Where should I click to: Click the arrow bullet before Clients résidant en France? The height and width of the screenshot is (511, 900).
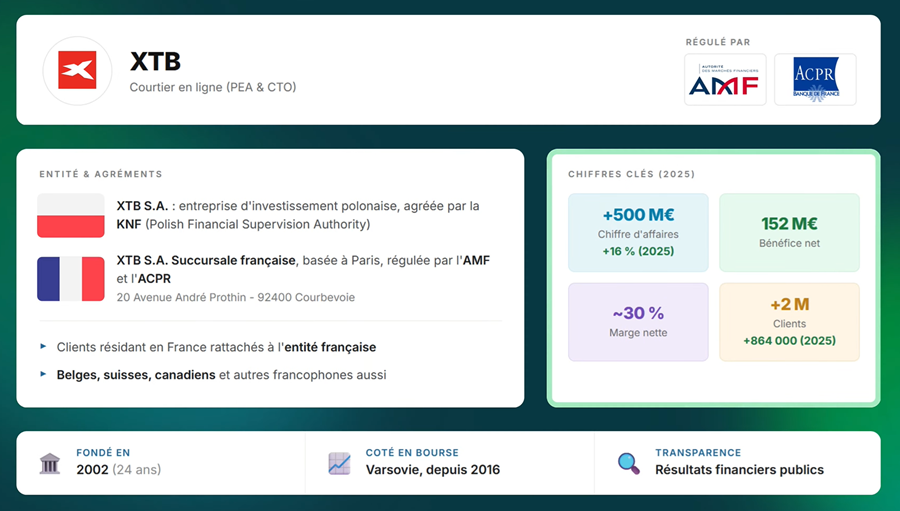[43, 346]
